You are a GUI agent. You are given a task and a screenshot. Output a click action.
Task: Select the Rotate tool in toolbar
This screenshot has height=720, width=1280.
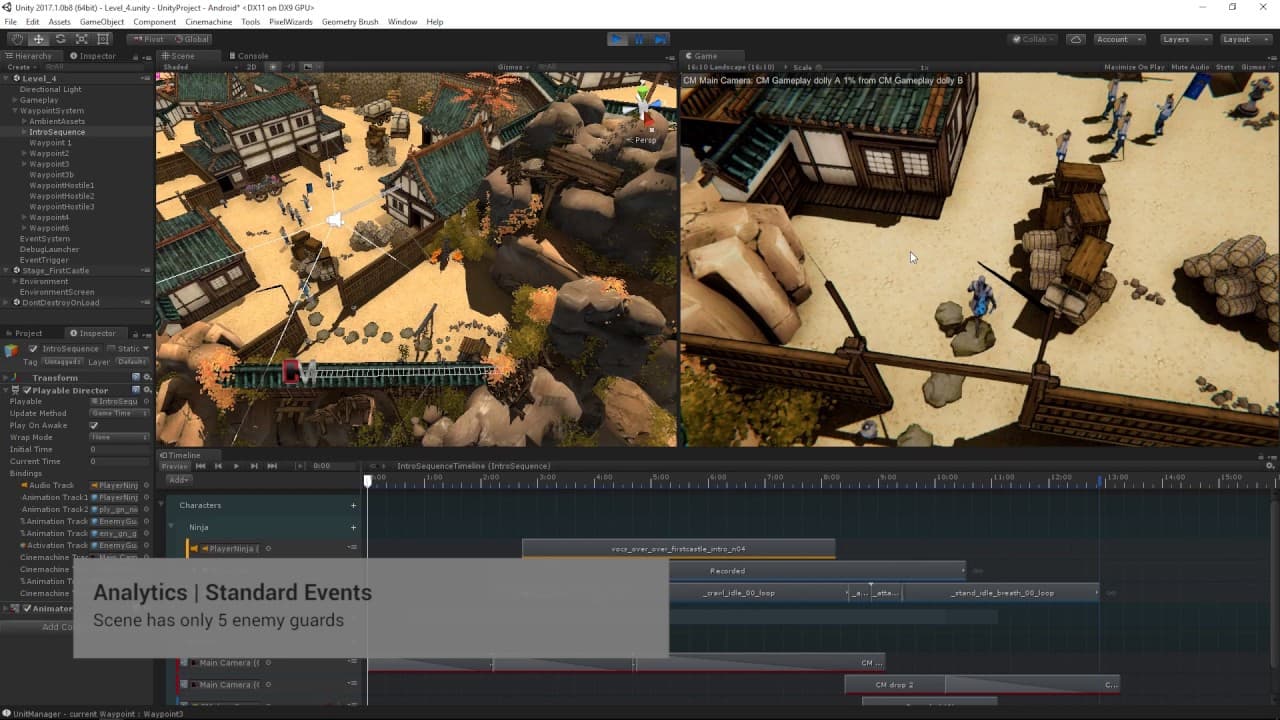point(60,39)
